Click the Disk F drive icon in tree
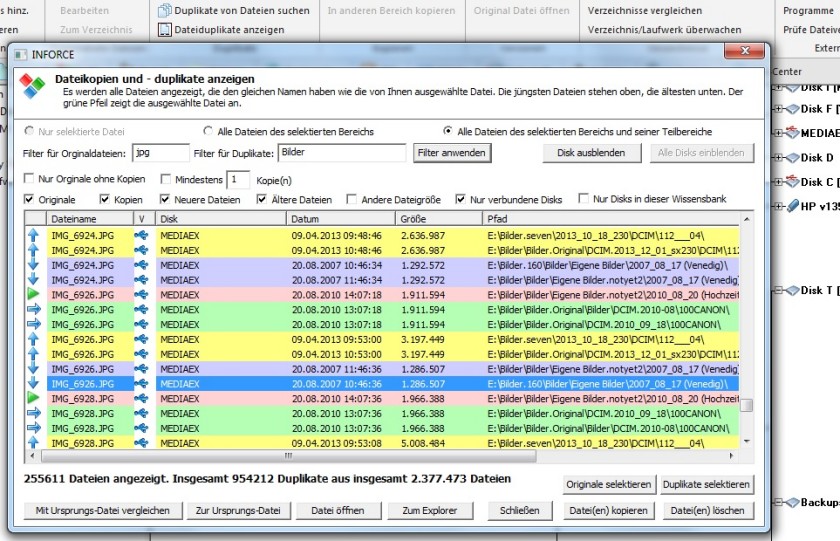Image resolution: width=840 pixels, height=541 pixels. tap(792, 109)
